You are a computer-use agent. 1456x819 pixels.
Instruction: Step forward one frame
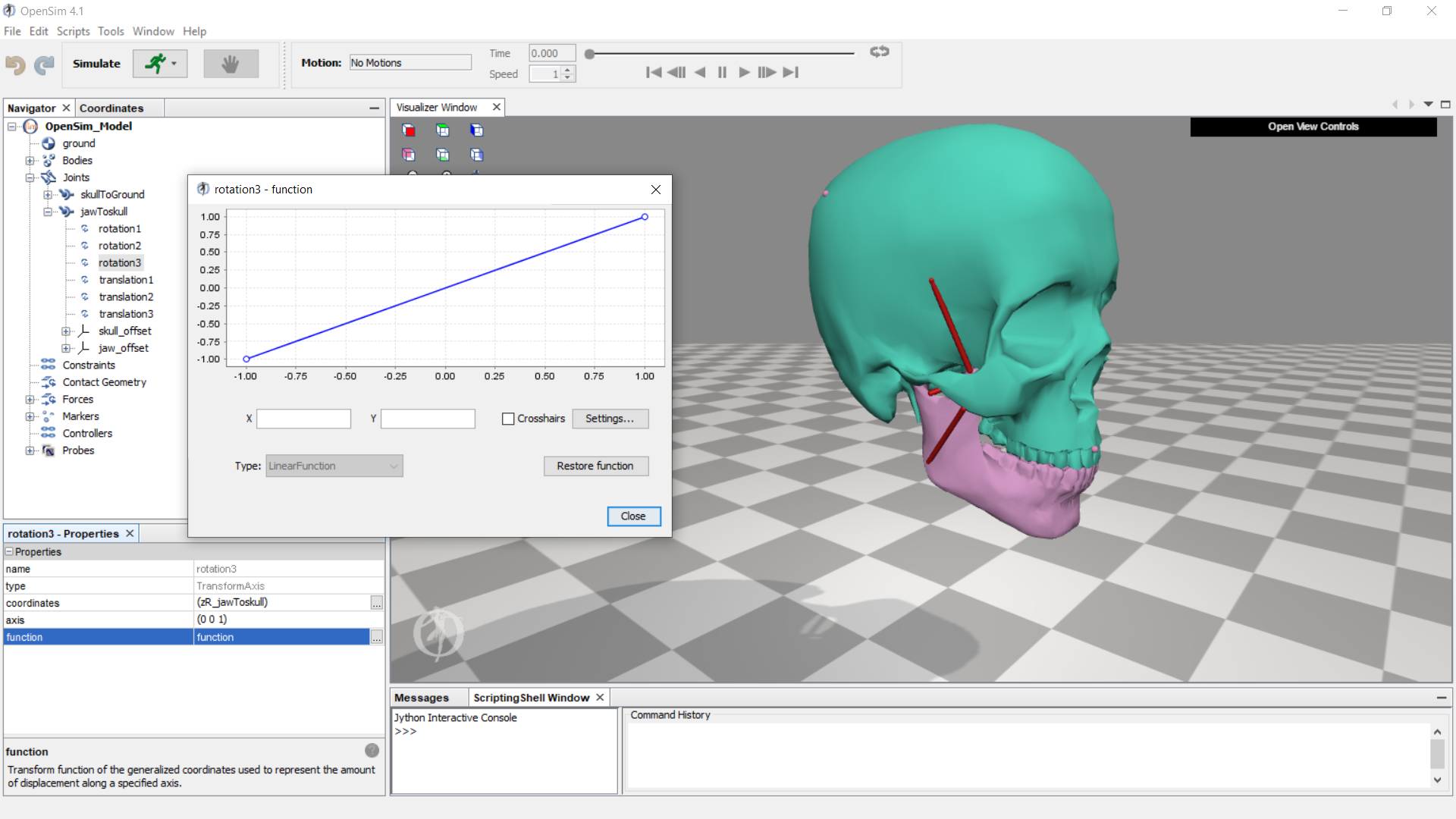(x=767, y=72)
